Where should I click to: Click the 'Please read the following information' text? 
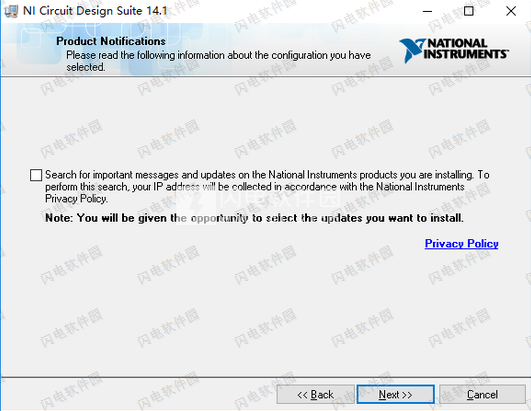[218, 61]
